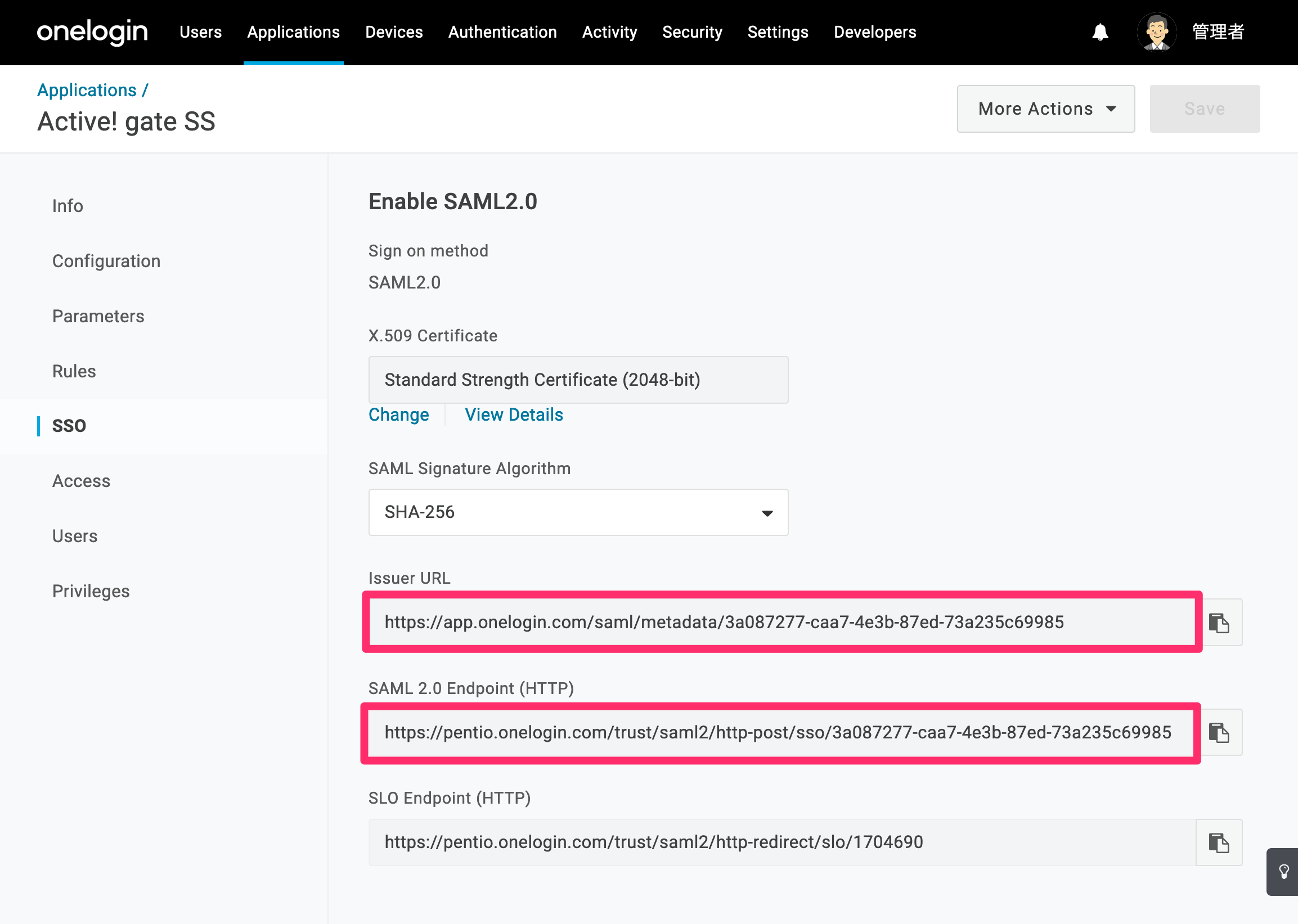The width and height of the screenshot is (1298, 924).
Task: Click the 'Enable SAML2.0' heading
Action: coord(453,201)
